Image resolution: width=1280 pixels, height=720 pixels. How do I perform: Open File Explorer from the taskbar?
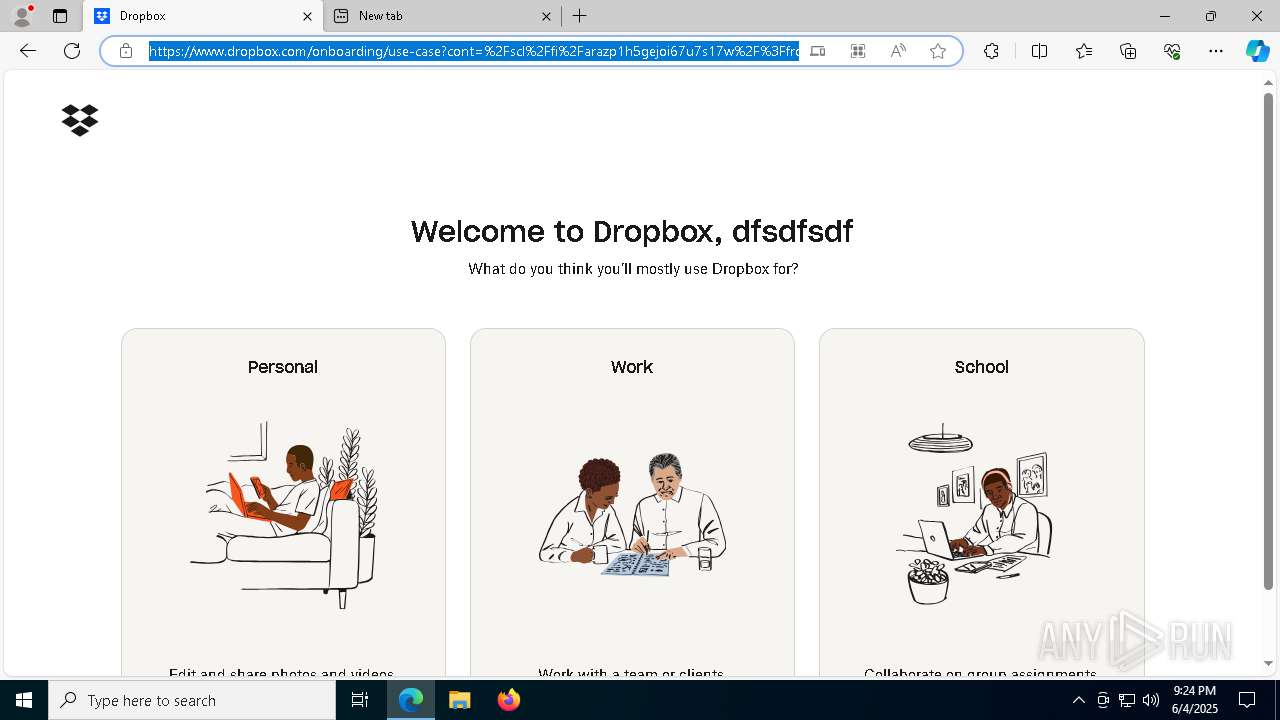tap(459, 700)
